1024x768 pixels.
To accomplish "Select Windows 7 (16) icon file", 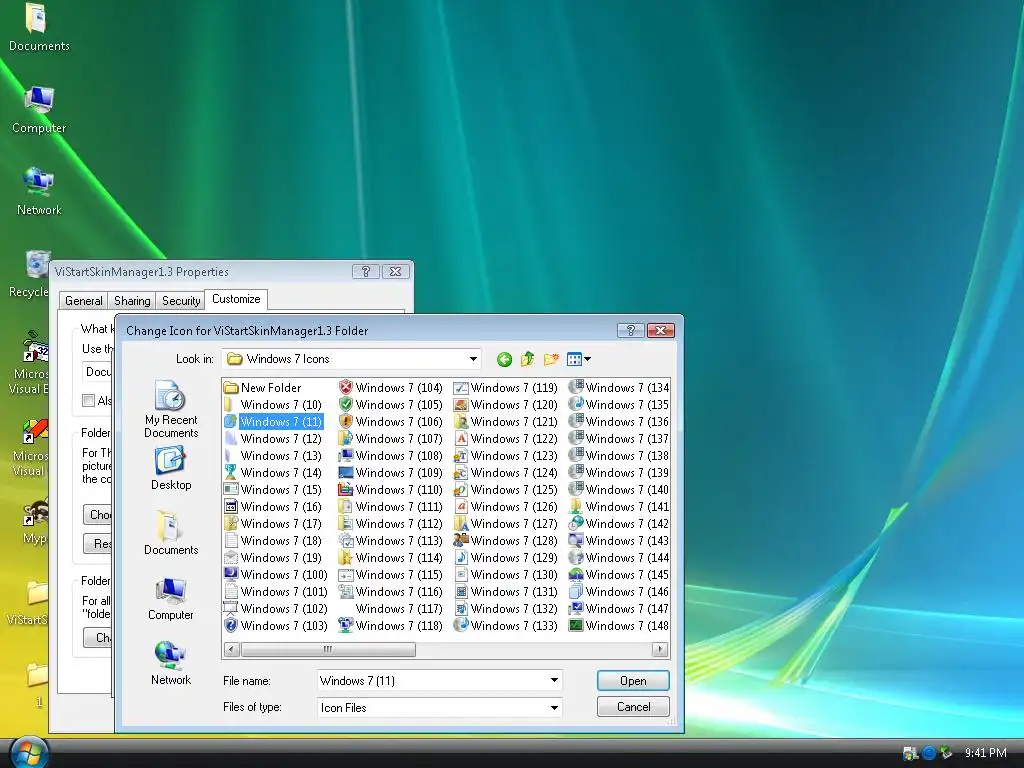I will coord(273,507).
